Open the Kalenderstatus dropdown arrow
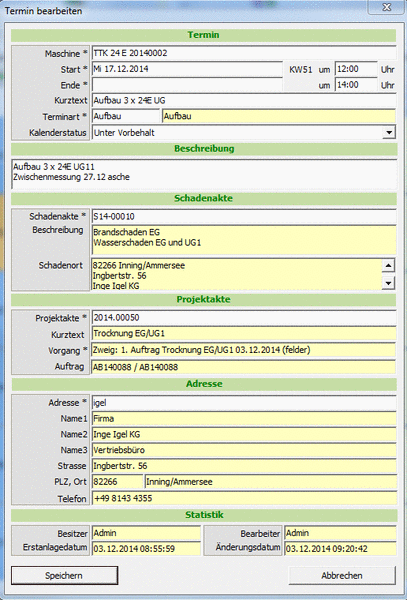Viewport: 407px width, 600px height. (389, 132)
